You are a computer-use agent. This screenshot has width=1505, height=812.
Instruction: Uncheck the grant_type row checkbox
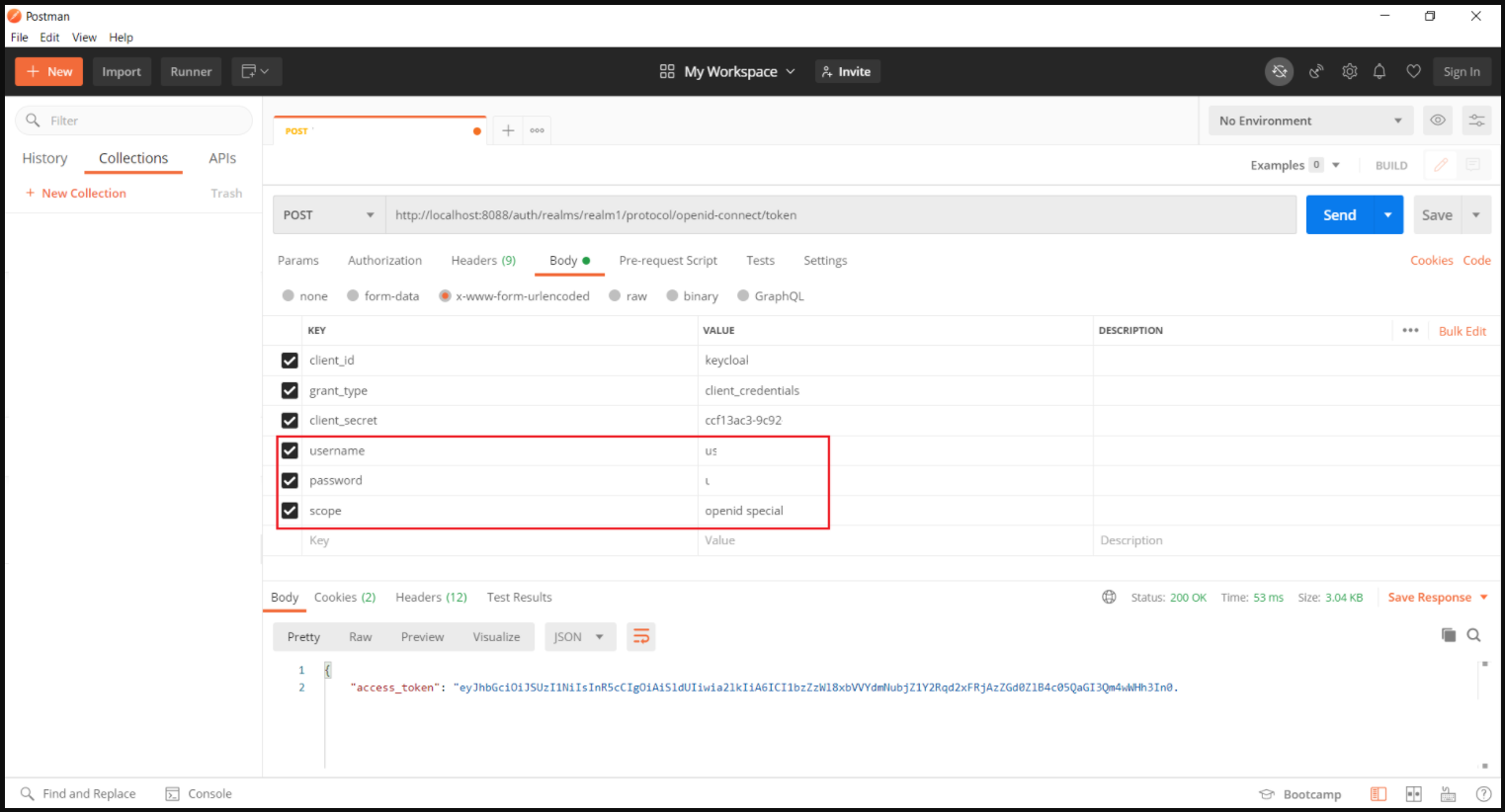[x=290, y=390]
